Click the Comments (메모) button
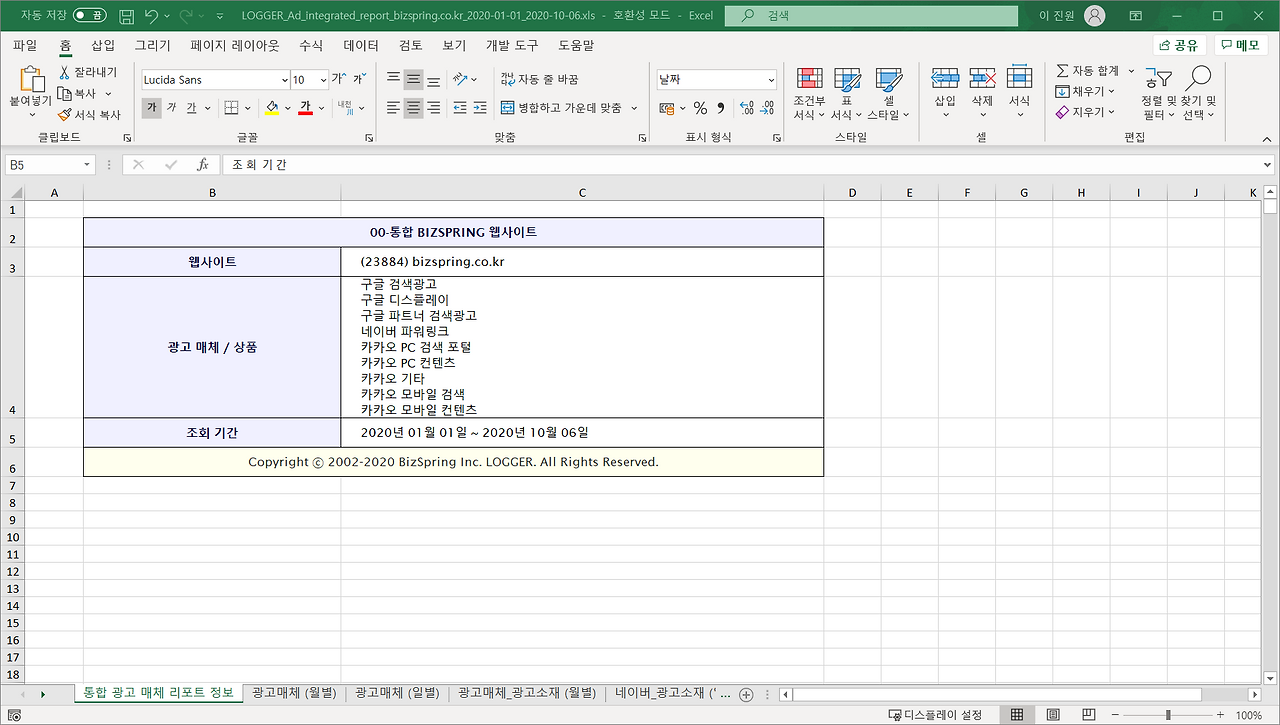The image size is (1280, 725). point(1241,45)
